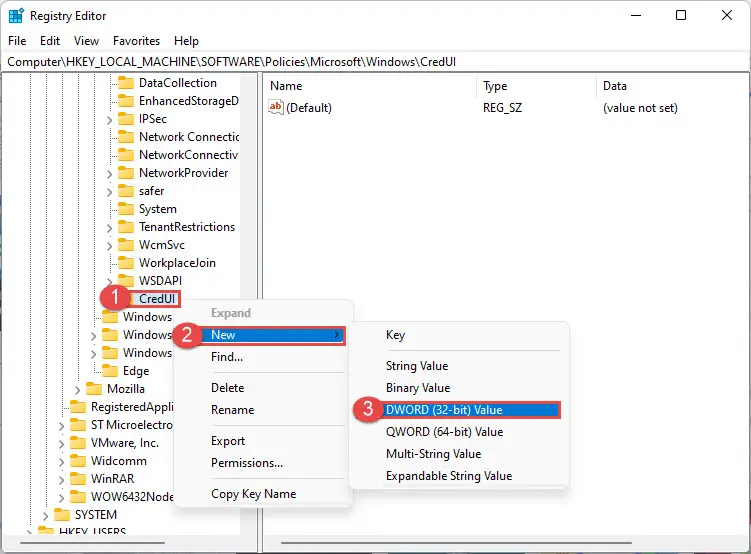The image size is (751, 554).
Task: Click the WcmSvc folder icon
Action: [126, 245]
